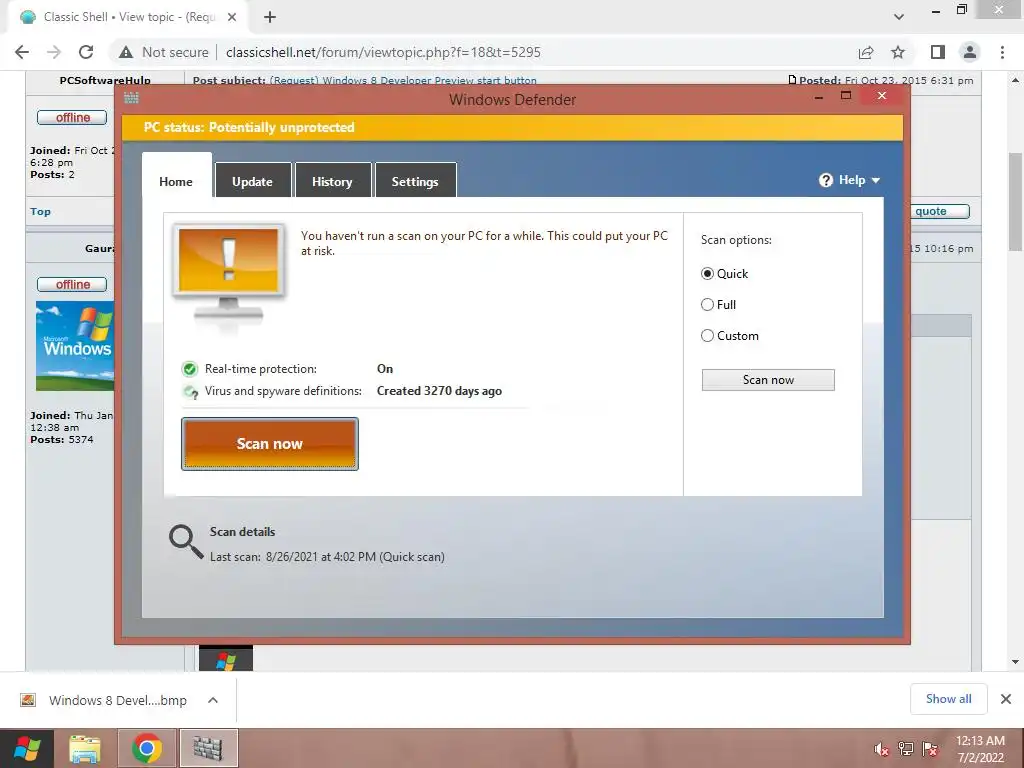This screenshot has height=768, width=1024.
Task: Switch to the Update tab
Action: [252, 182]
